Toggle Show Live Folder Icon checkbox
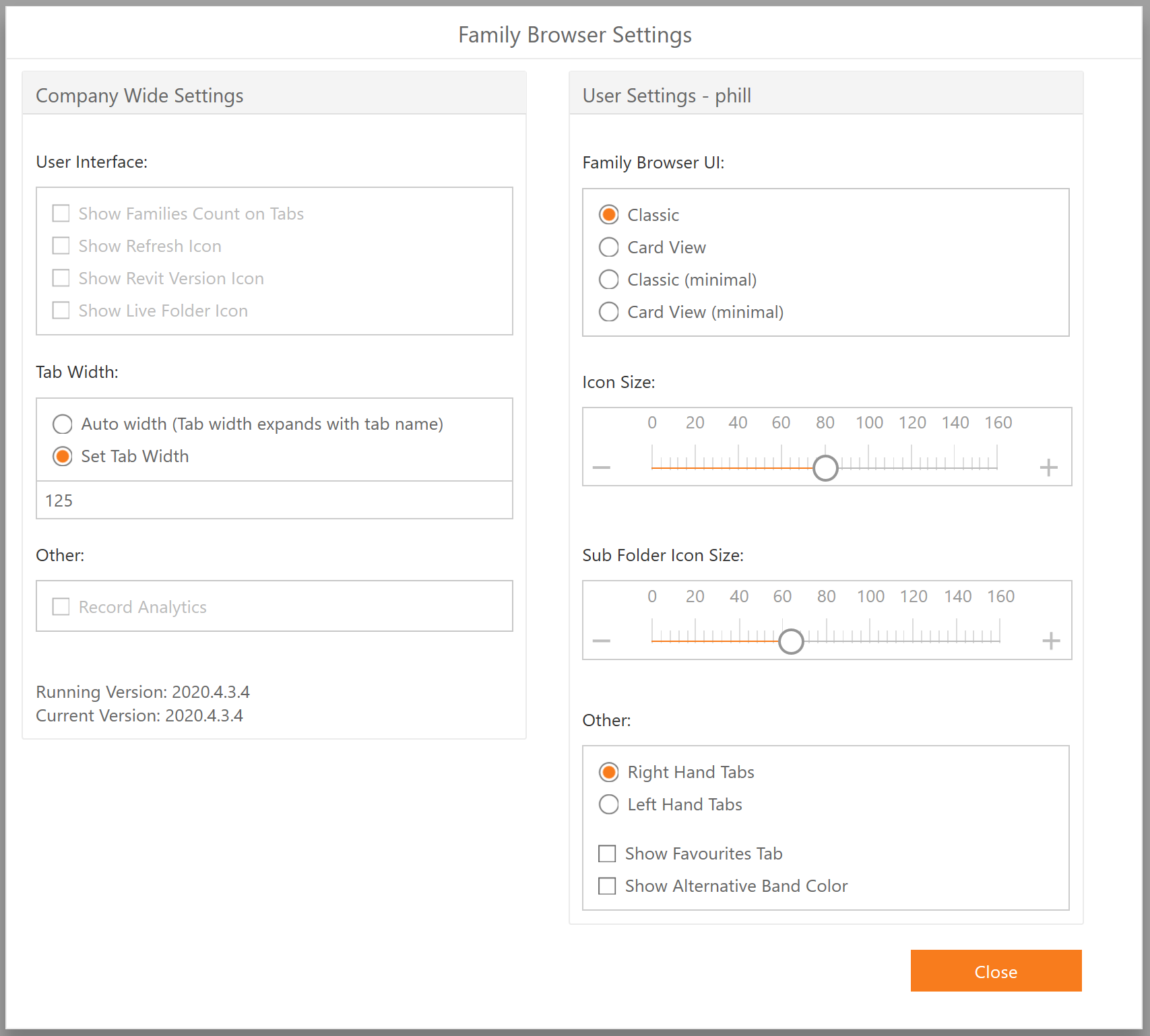Image resolution: width=1150 pixels, height=1036 pixels. [x=61, y=311]
